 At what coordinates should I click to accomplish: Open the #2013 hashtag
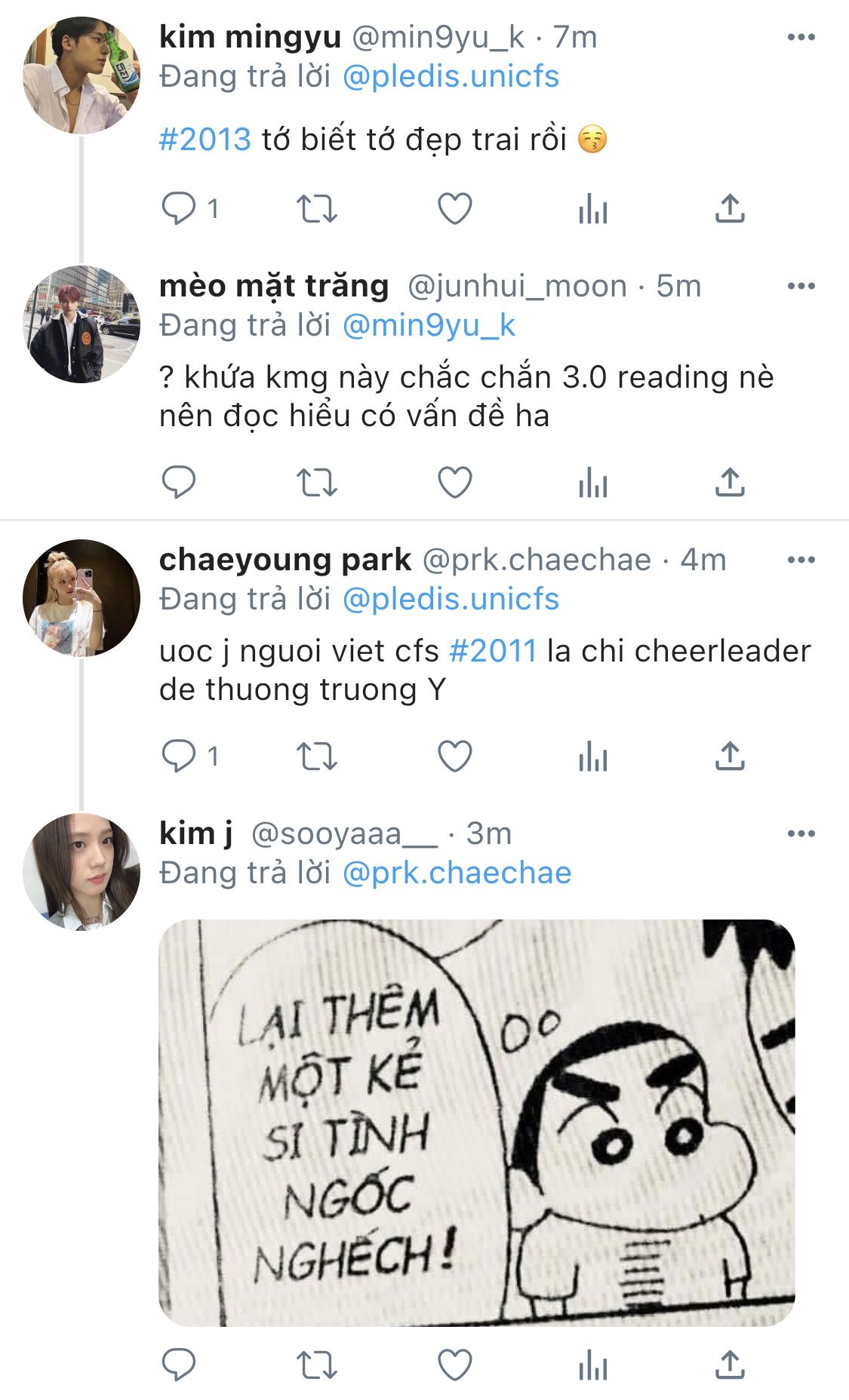click(205, 140)
